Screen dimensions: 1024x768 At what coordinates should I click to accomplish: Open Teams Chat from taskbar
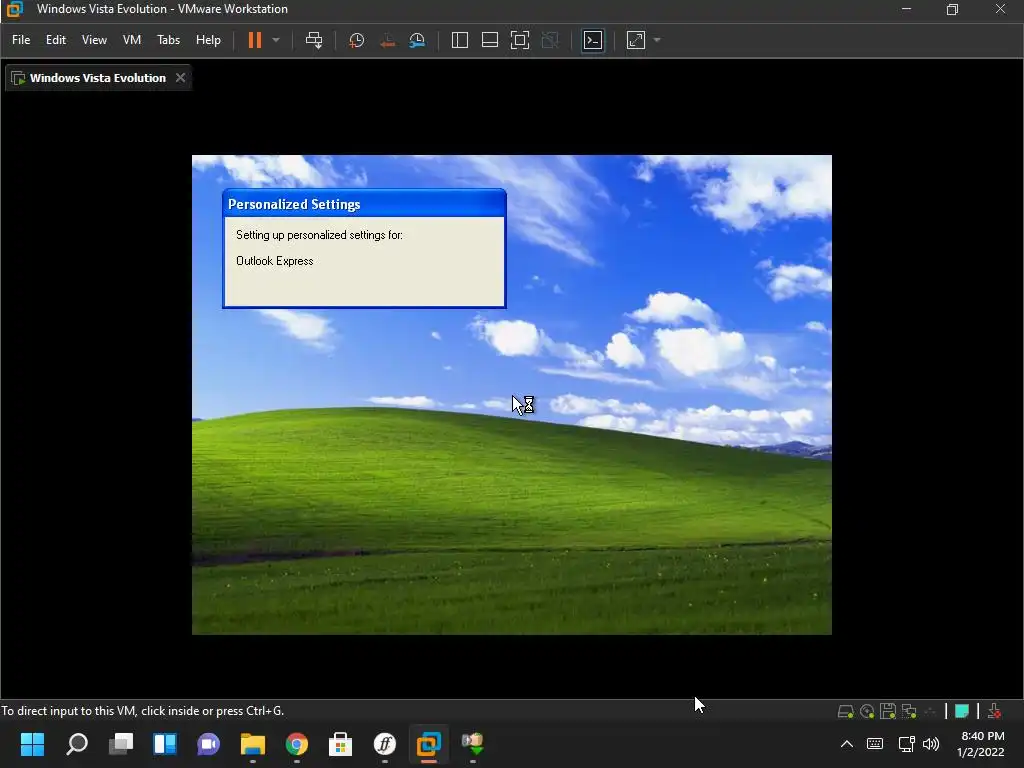(208, 744)
